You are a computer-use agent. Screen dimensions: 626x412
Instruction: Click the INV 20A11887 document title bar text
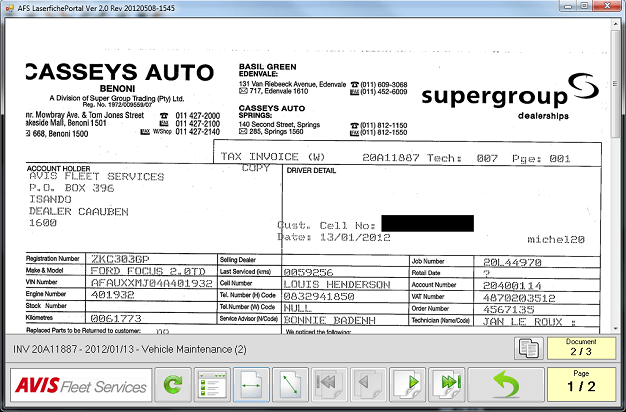tap(130, 349)
